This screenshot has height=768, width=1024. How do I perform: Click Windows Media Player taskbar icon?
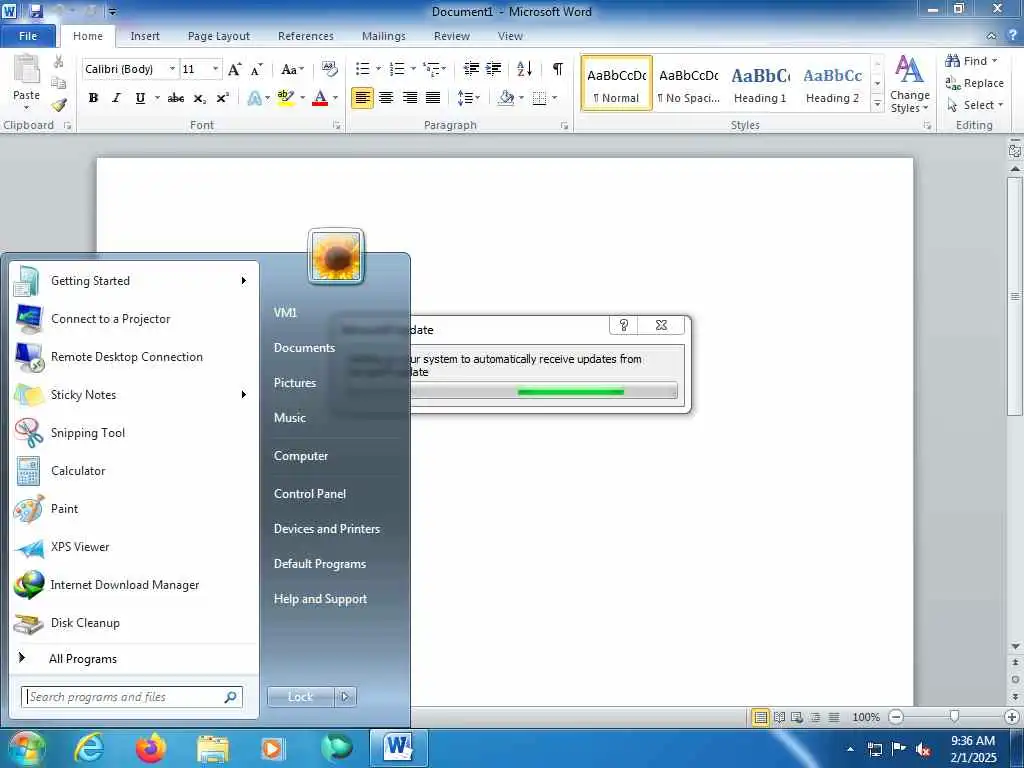[272, 748]
